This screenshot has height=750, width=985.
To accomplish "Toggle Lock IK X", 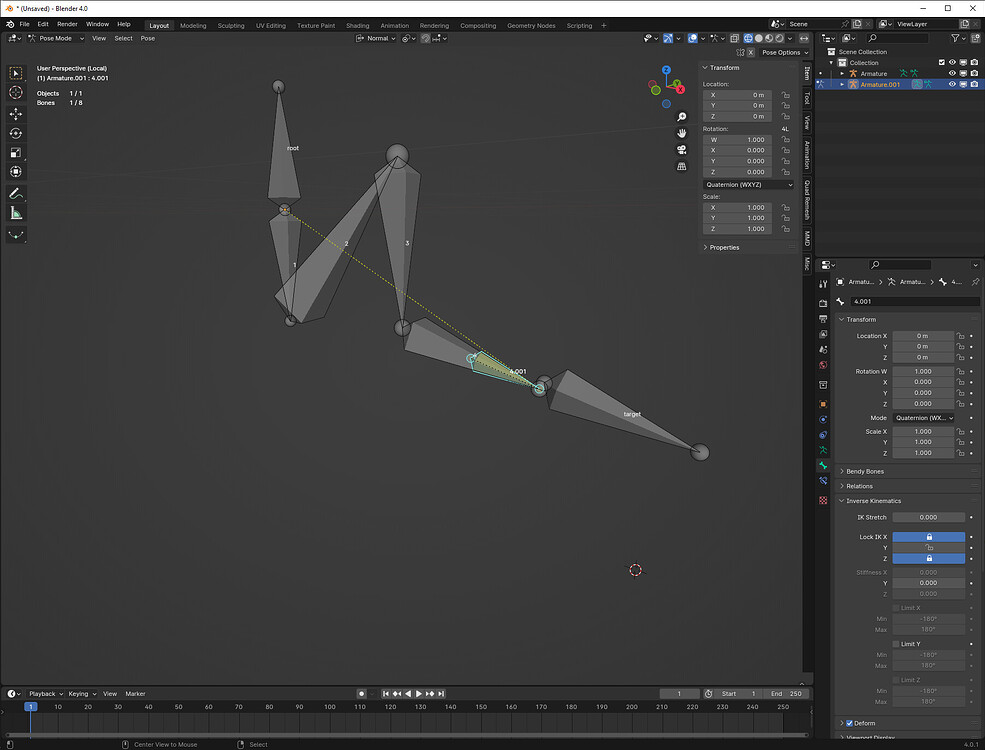I will pyautogui.click(x=928, y=537).
